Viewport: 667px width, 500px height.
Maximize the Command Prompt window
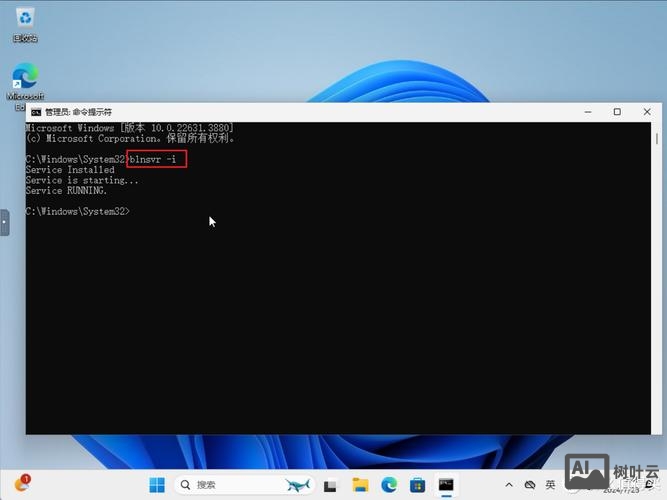[617, 112]
